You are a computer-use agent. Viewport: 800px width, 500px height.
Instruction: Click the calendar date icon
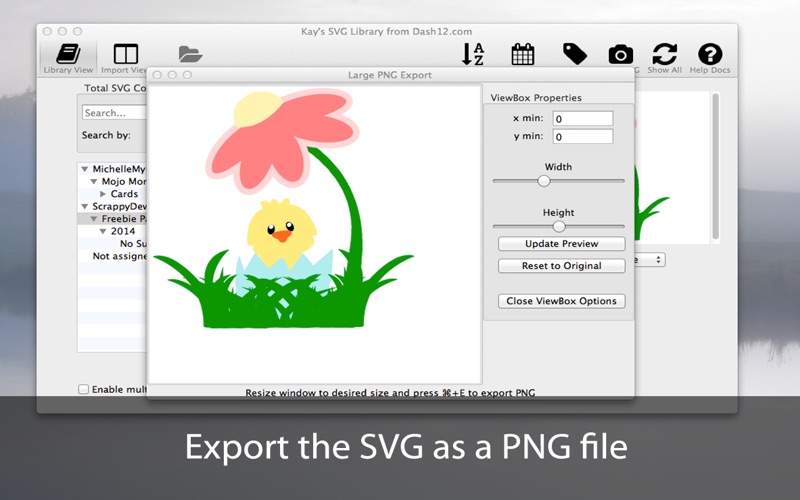point(522,55)
